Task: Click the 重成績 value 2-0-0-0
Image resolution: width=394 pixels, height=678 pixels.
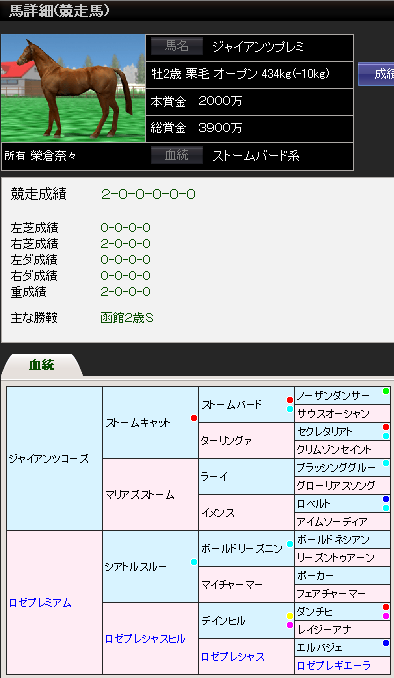Action: (x=125, y=292)
